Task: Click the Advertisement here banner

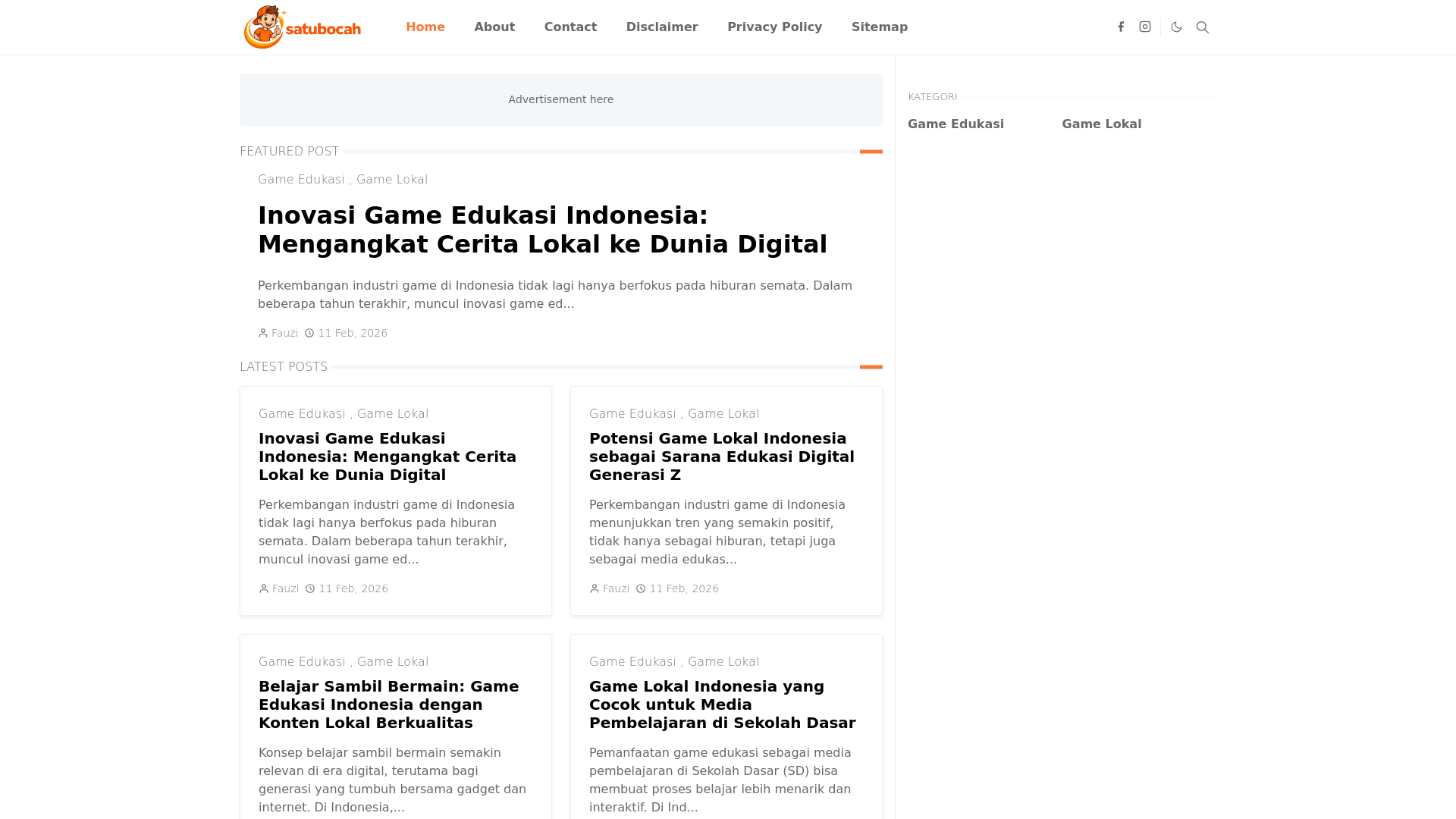Action: tap(561, 99)
